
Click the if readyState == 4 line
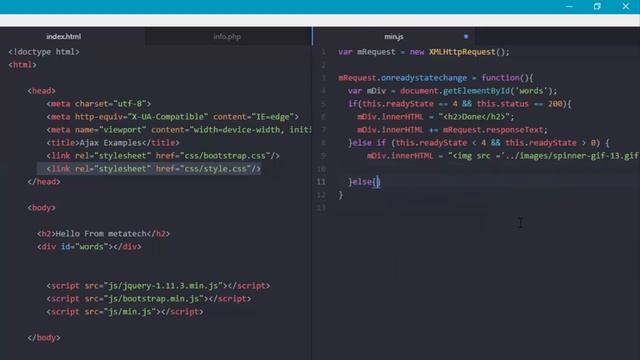pos(460,104)
